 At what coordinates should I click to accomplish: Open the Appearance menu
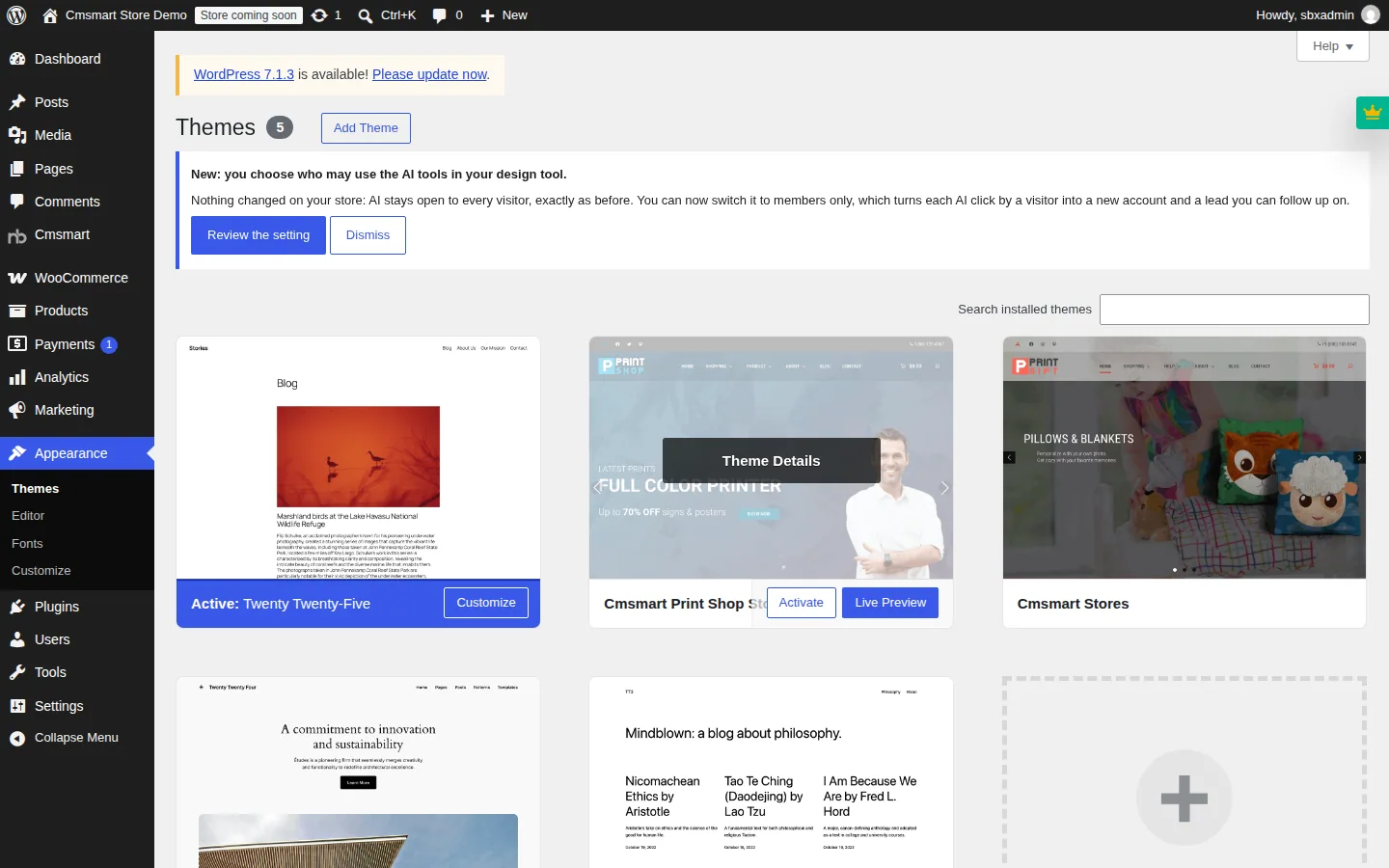point(77,453)
